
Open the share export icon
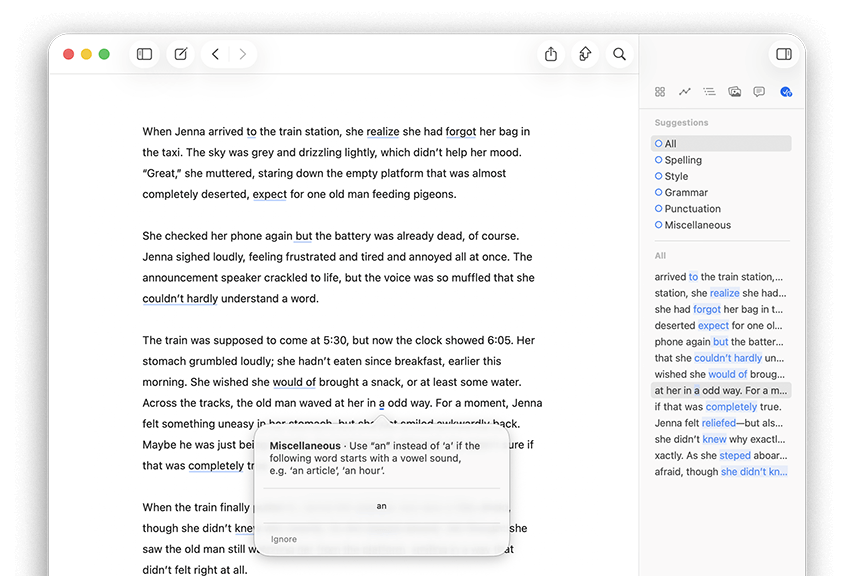551,54
